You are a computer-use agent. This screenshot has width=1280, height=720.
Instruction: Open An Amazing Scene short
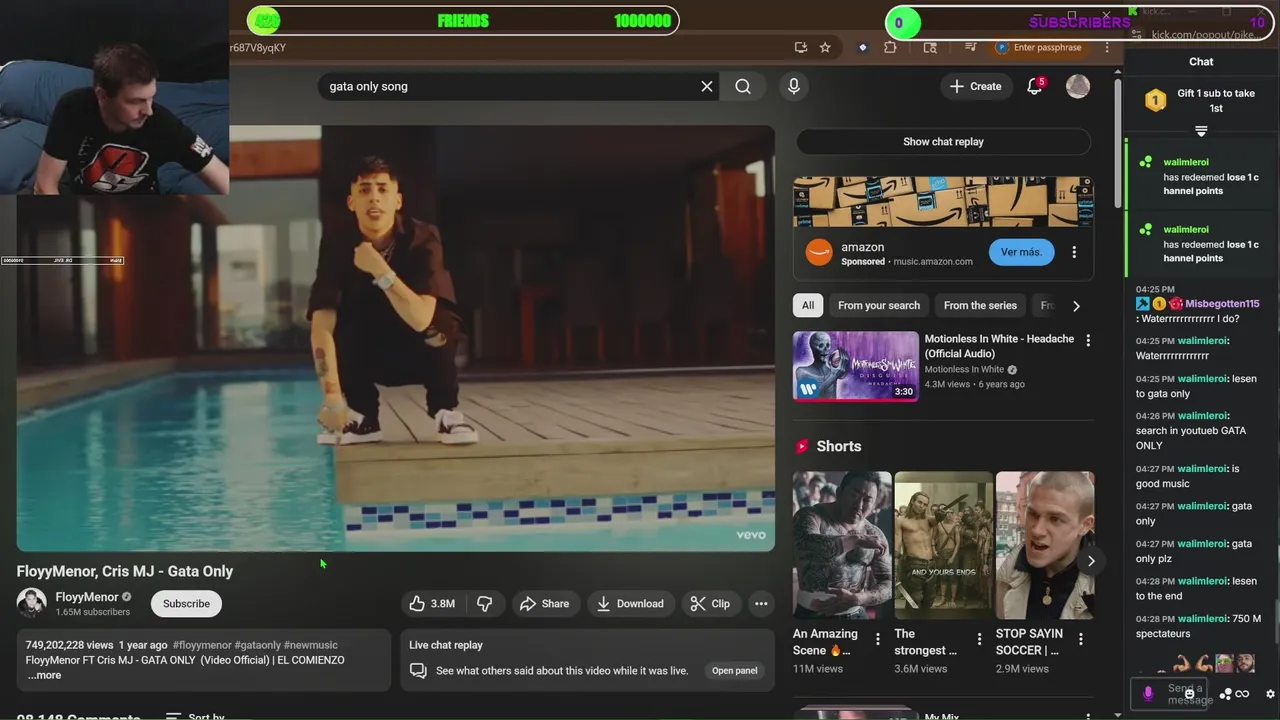(x=842, y=545)
